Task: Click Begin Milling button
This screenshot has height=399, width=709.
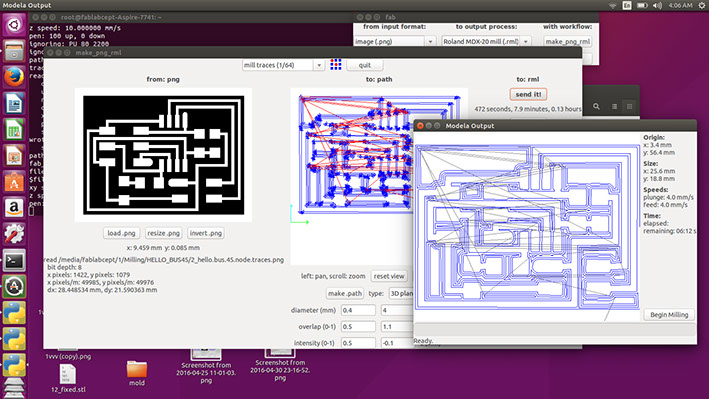Action: pyautogui.click(x=669, y=315)
